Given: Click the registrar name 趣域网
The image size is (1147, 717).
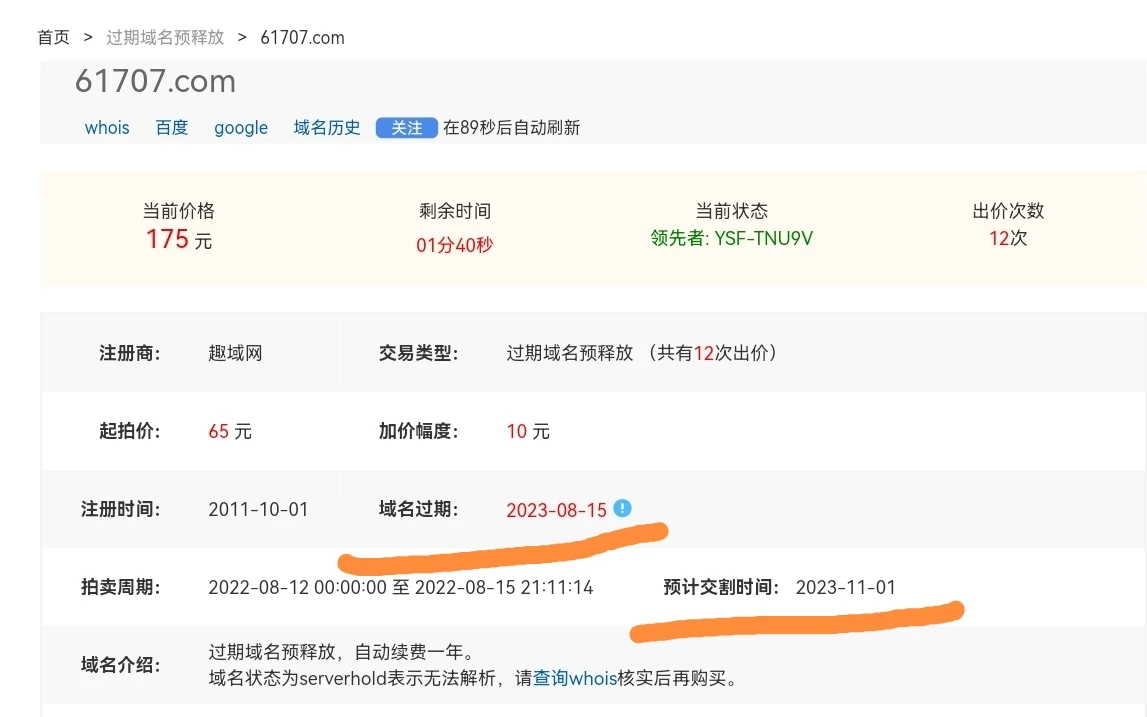Looking at the screenshot, I should click(235, 353).
